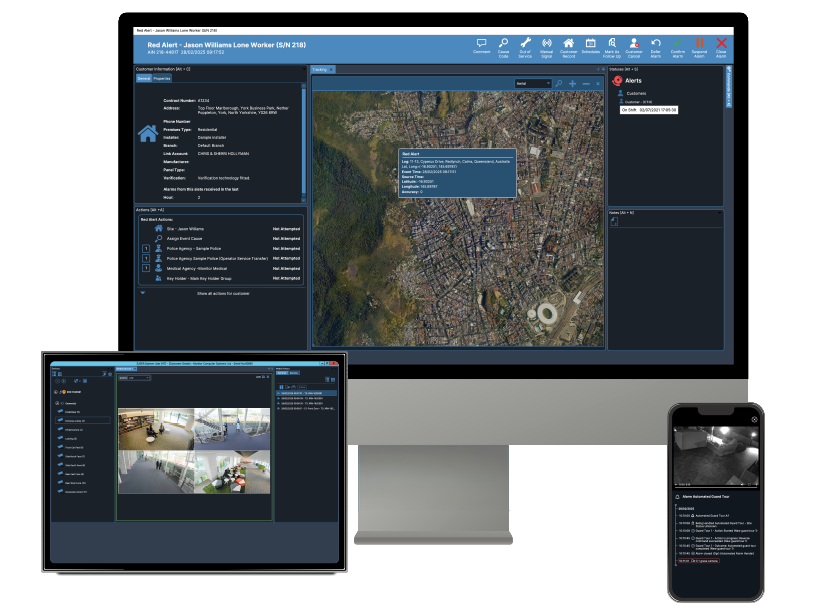Click the Suspend Alarm pause icon
This screenshot has height=615, width=824.
[x=699, y=43]
